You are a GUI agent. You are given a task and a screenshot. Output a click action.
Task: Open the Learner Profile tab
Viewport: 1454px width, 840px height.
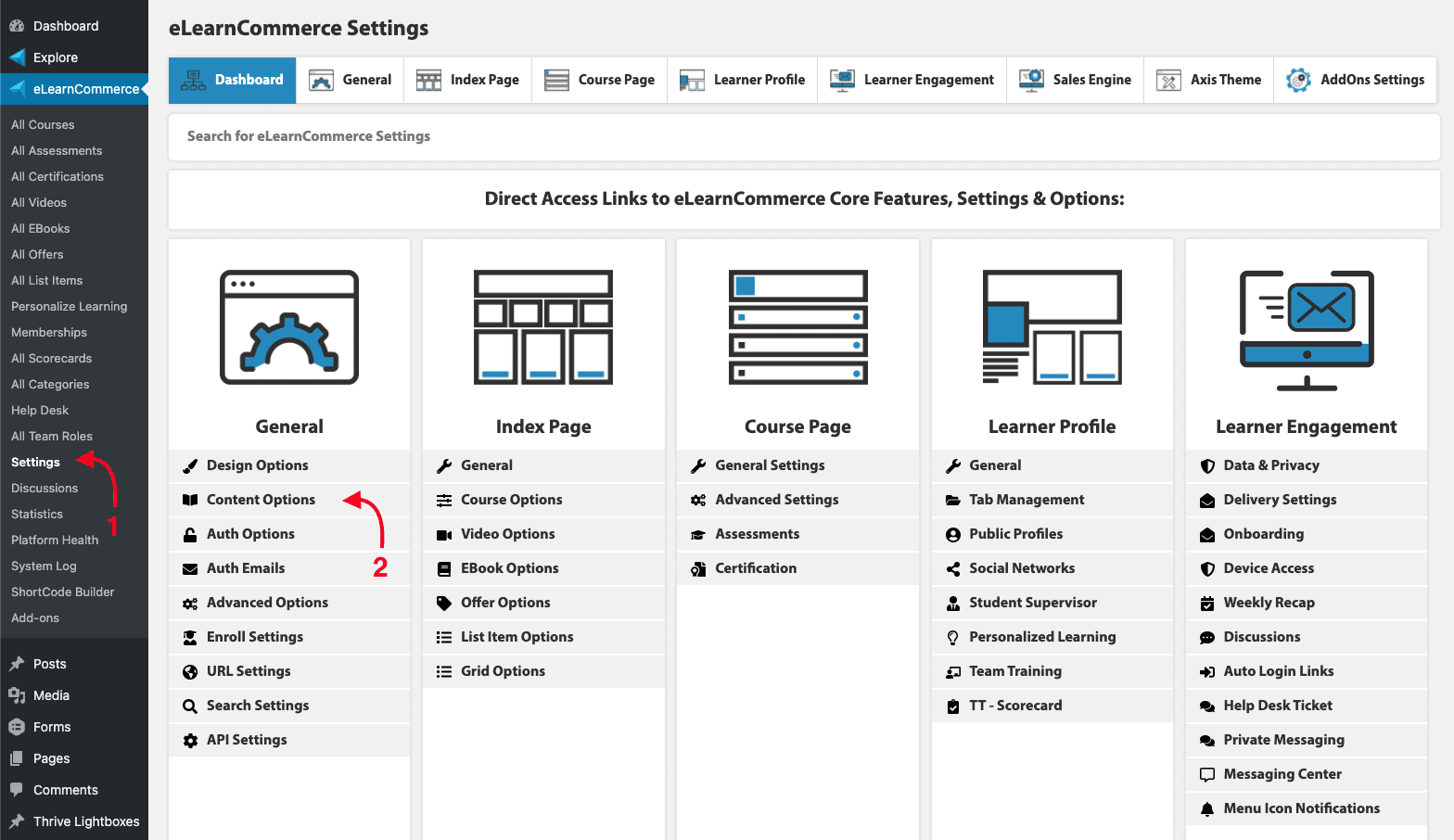743,80
